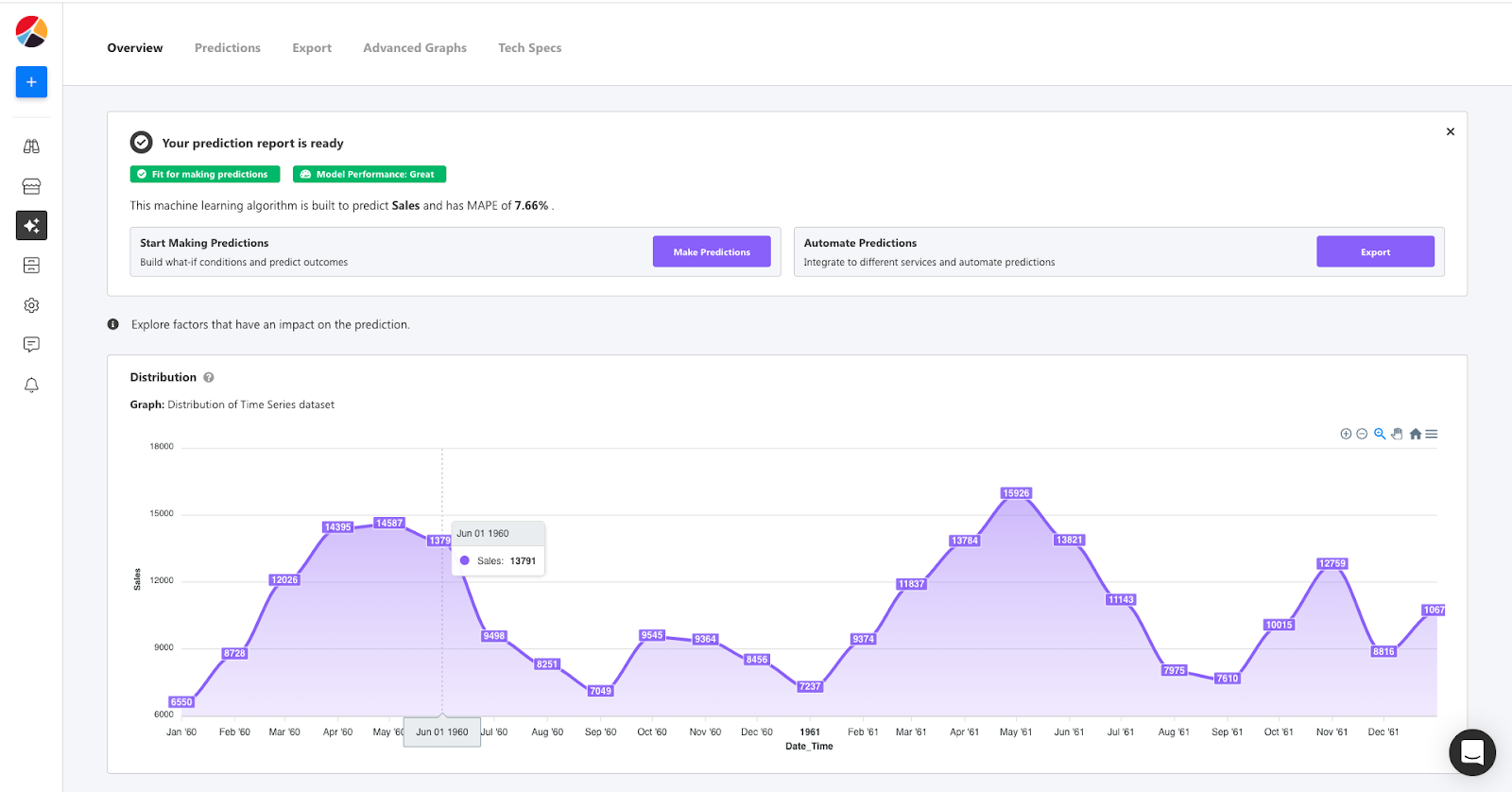This screenshot has height=792, width=1512.
Task: Click the 9364 data point label
Action: click(705, 639)
